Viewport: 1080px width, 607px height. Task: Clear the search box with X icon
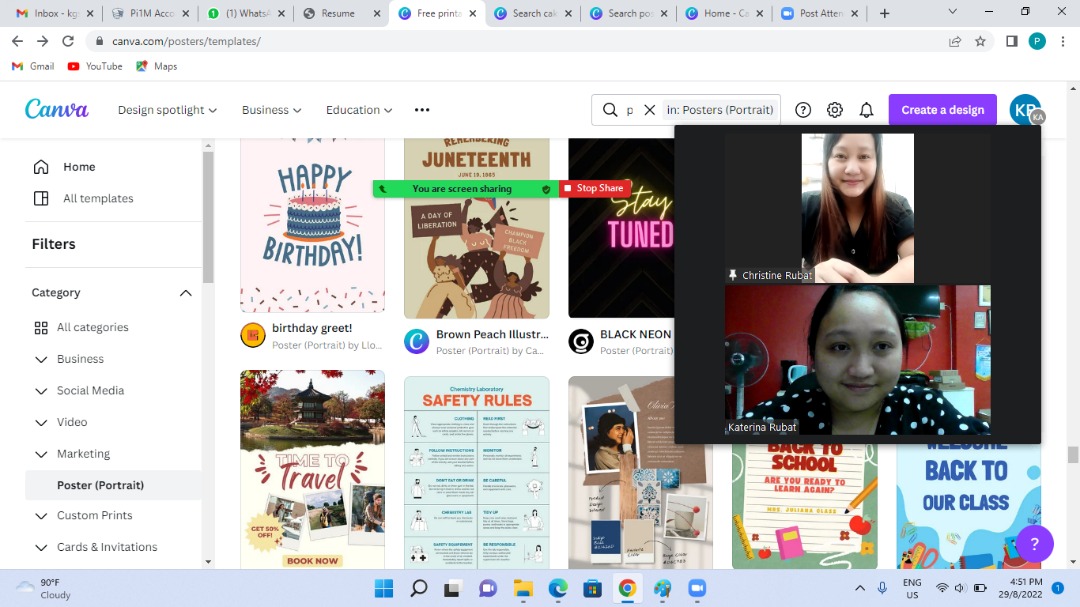pos(649,110)
